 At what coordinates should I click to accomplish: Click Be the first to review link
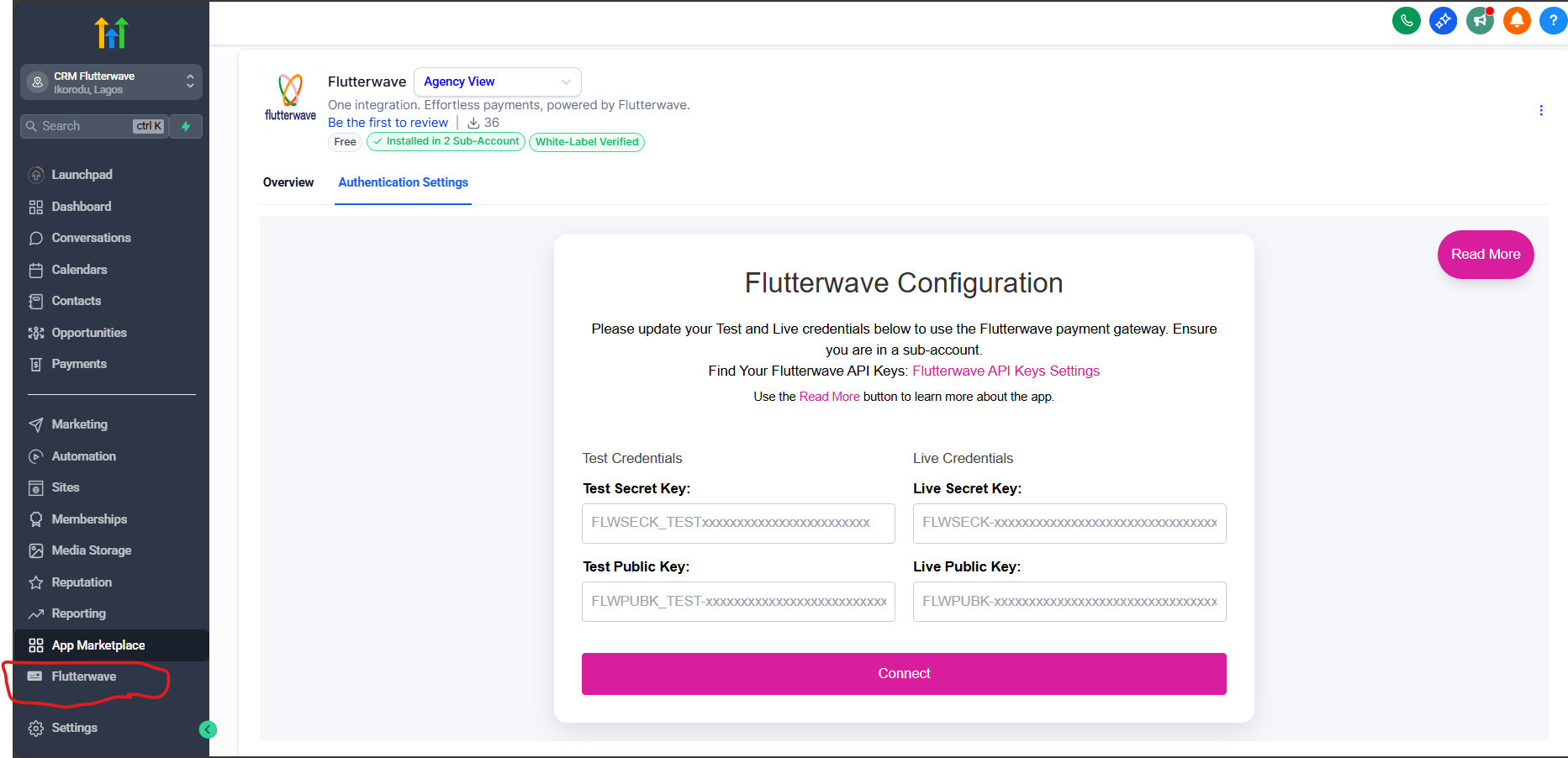coord(388,123)
